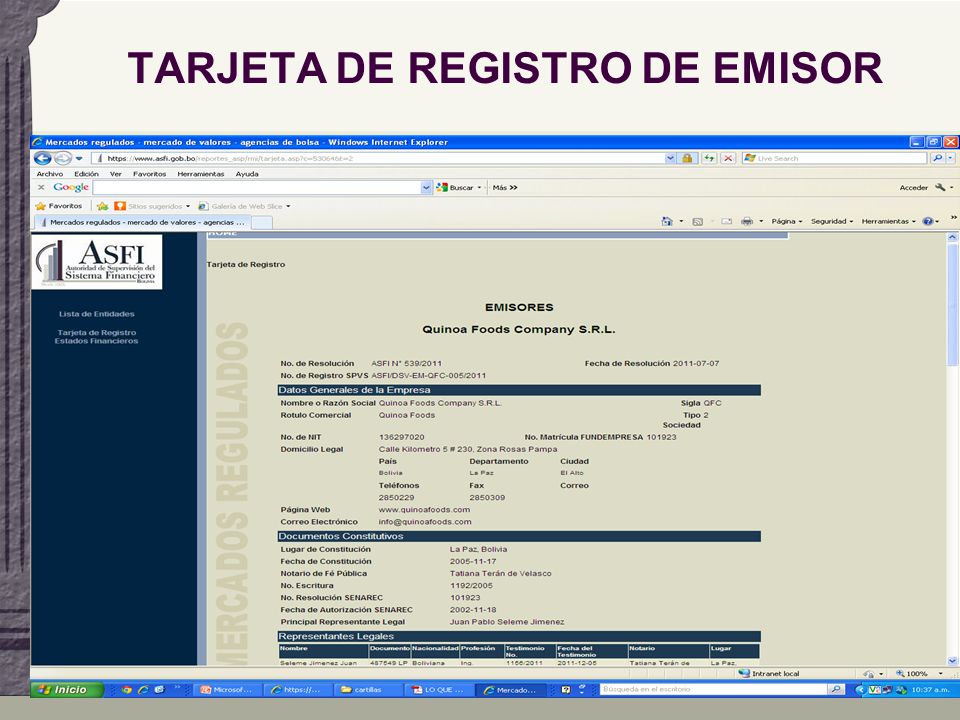Open the Edición menu
The height and width of the screenshot is (720, 960).
pos(86,174)
